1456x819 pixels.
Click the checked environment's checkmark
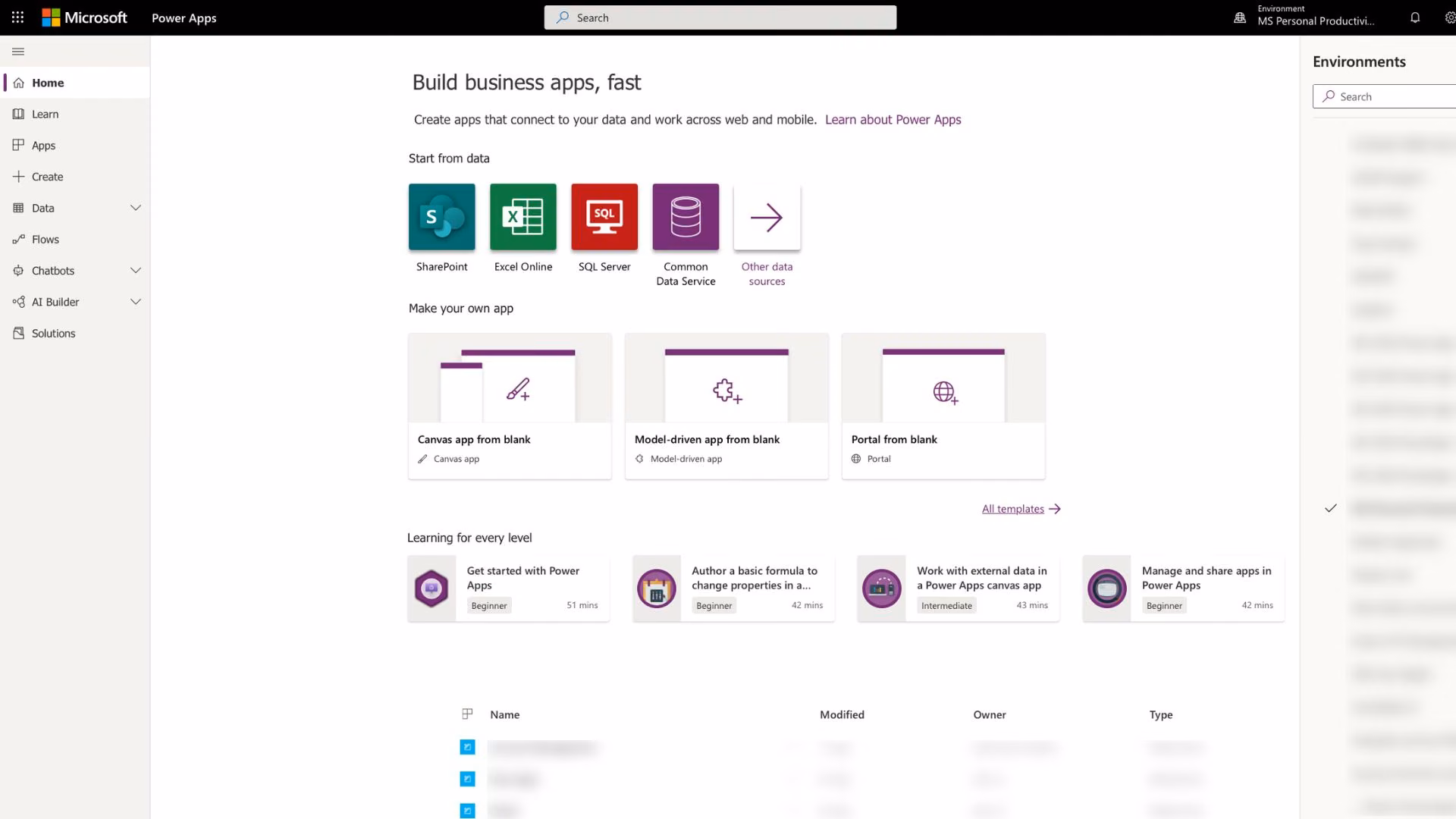click(1330, 508)
